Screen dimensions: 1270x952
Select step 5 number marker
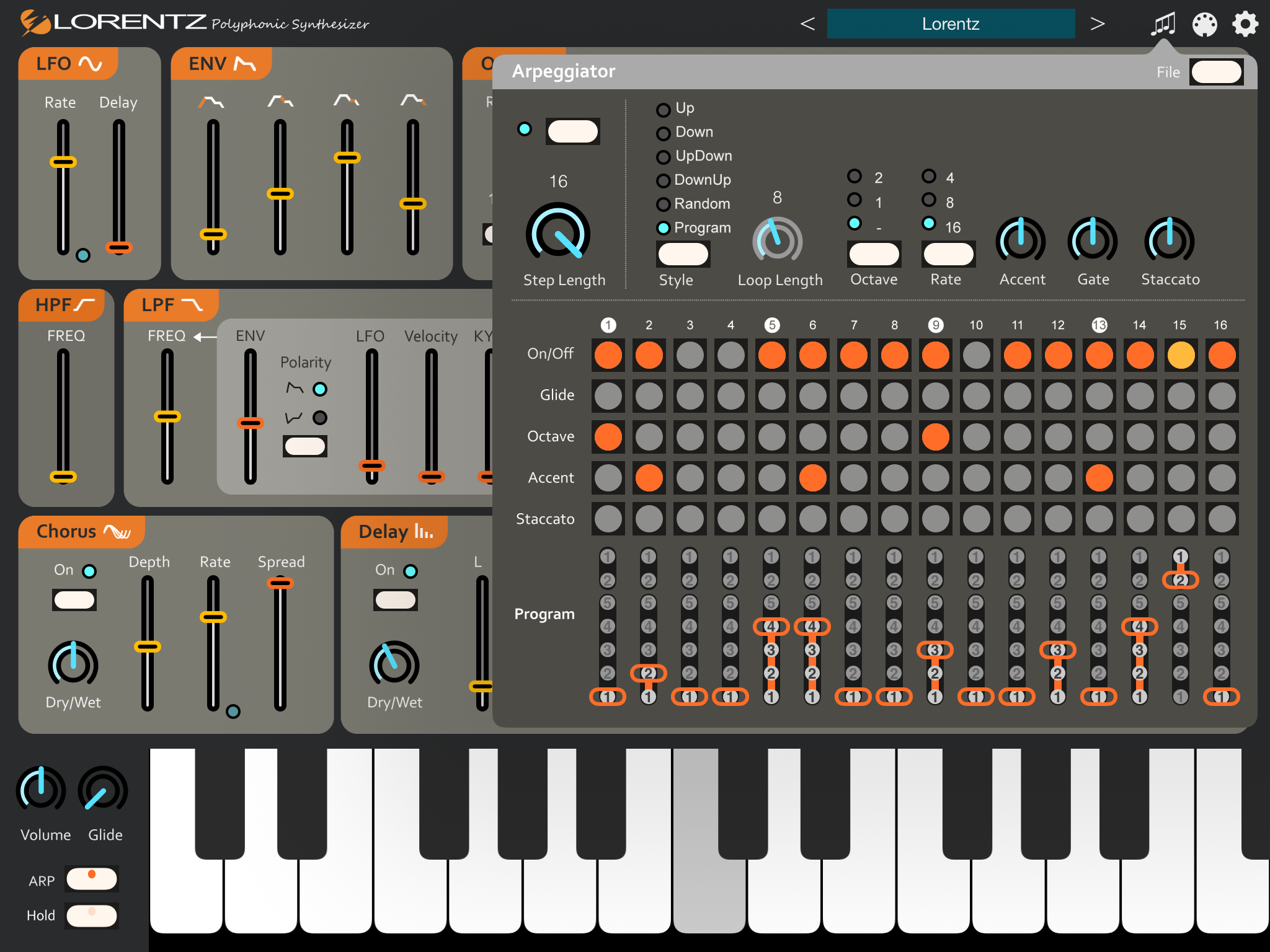click(x=772, y=325)
